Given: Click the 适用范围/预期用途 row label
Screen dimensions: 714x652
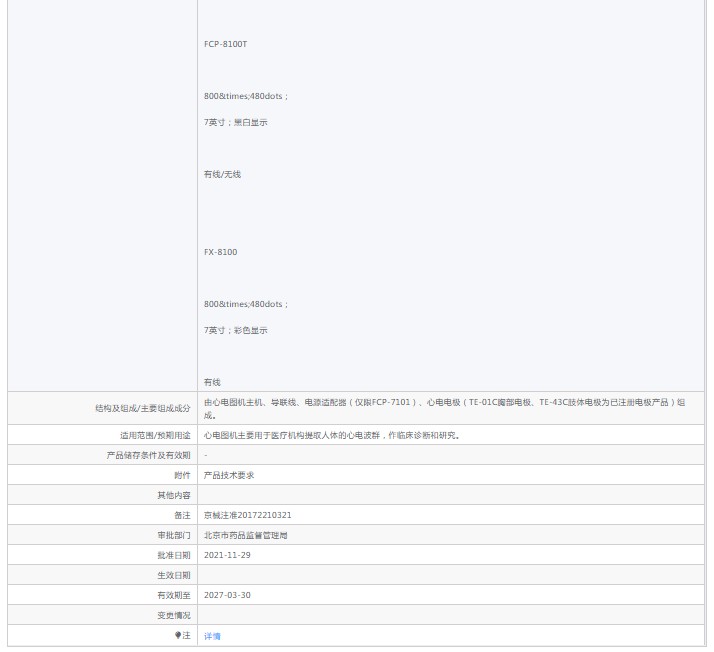Looking at the screenshot, I should [x=148, y=435].
